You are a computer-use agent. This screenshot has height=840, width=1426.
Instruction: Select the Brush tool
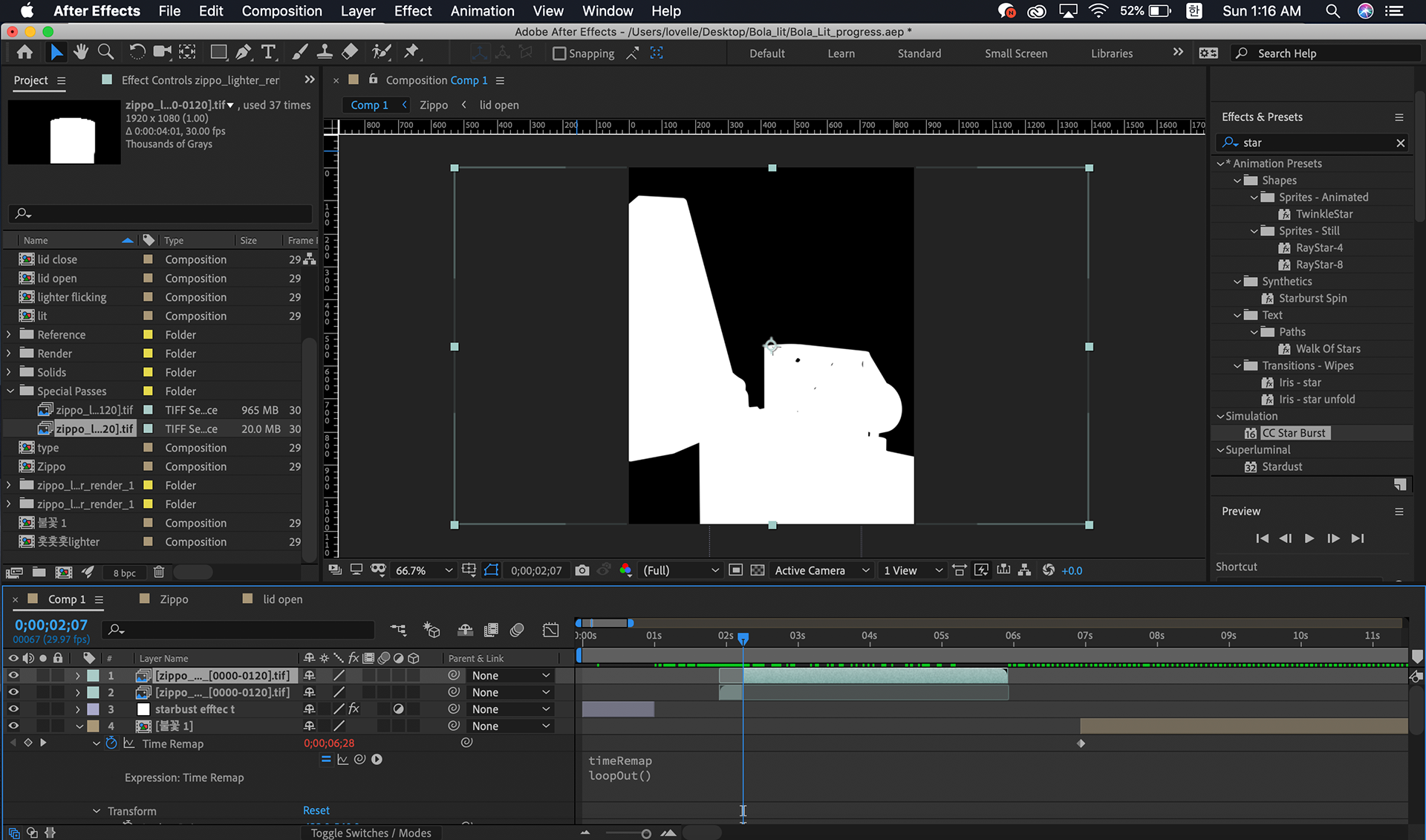tap(300, 52)
